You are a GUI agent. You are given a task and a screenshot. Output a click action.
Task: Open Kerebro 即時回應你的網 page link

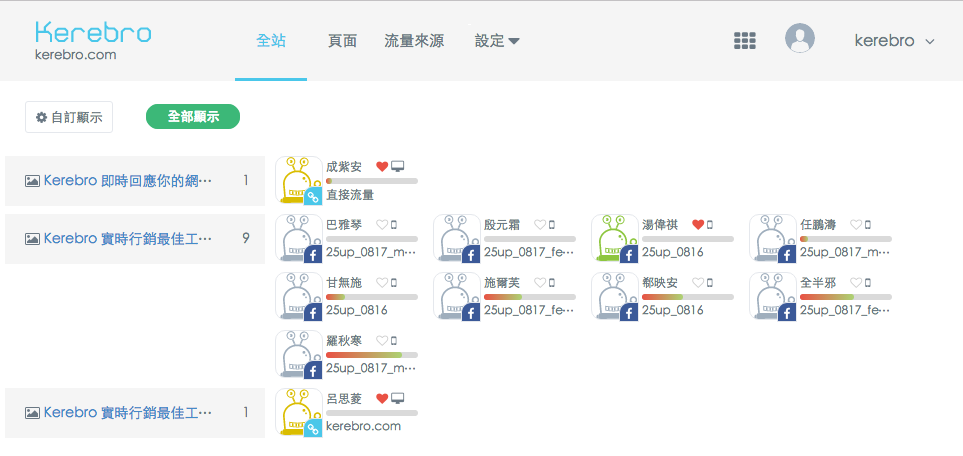(x=128, y=181)
